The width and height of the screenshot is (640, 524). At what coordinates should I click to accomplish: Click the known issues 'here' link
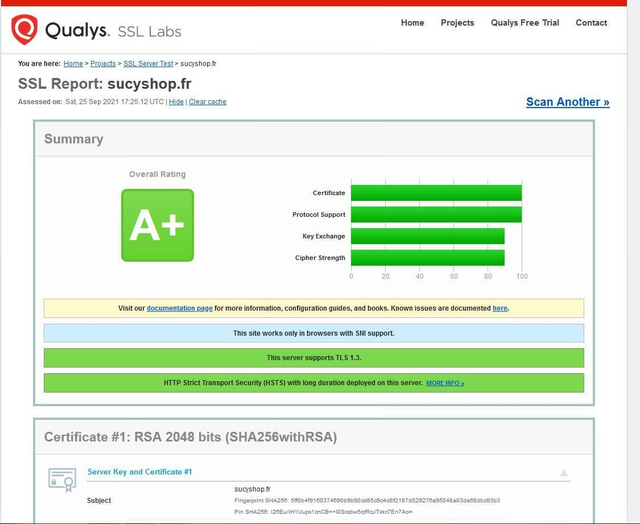point(499,308)
